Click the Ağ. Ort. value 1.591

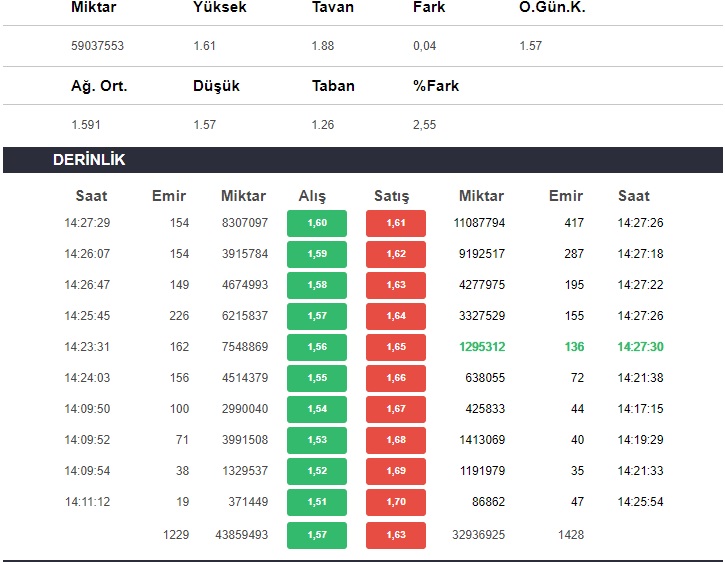tap(86, 125)
